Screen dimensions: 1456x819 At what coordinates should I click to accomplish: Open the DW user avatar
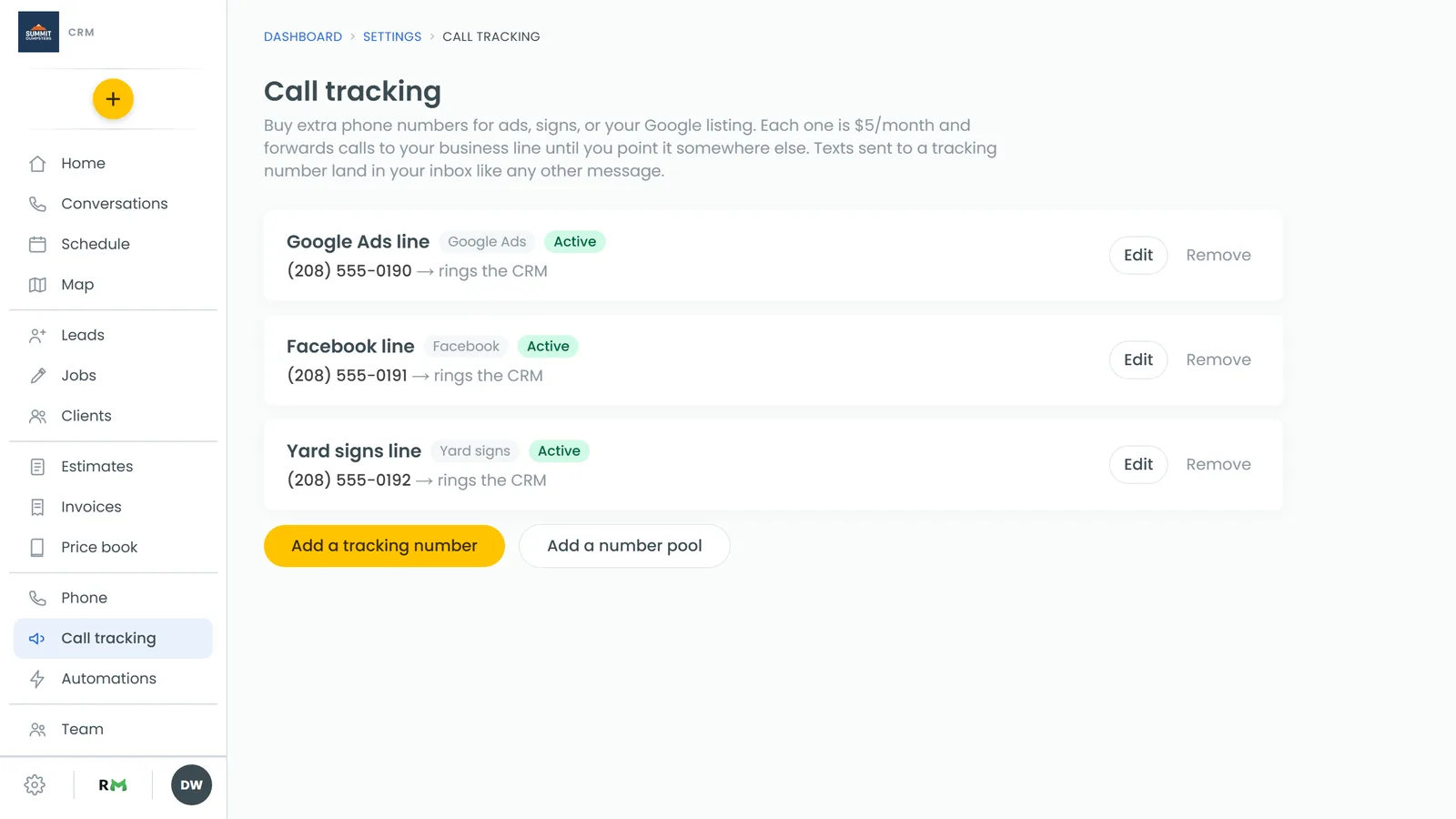point(191,785)
